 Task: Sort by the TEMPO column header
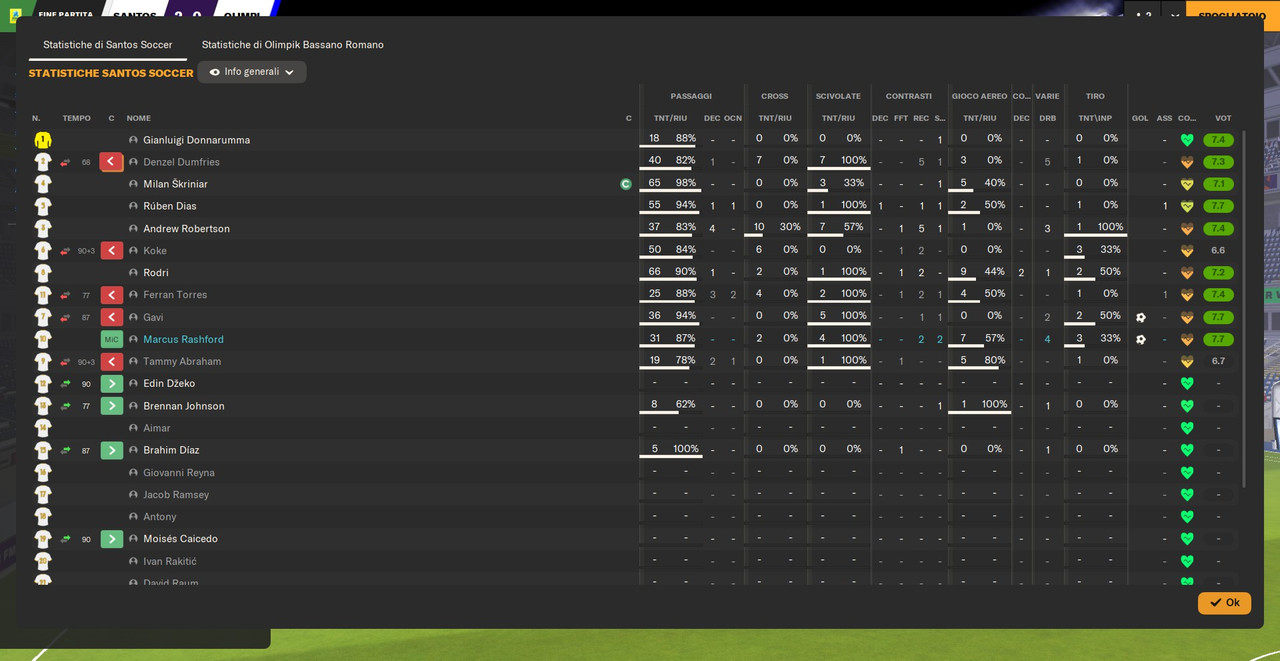coord(76,118)
